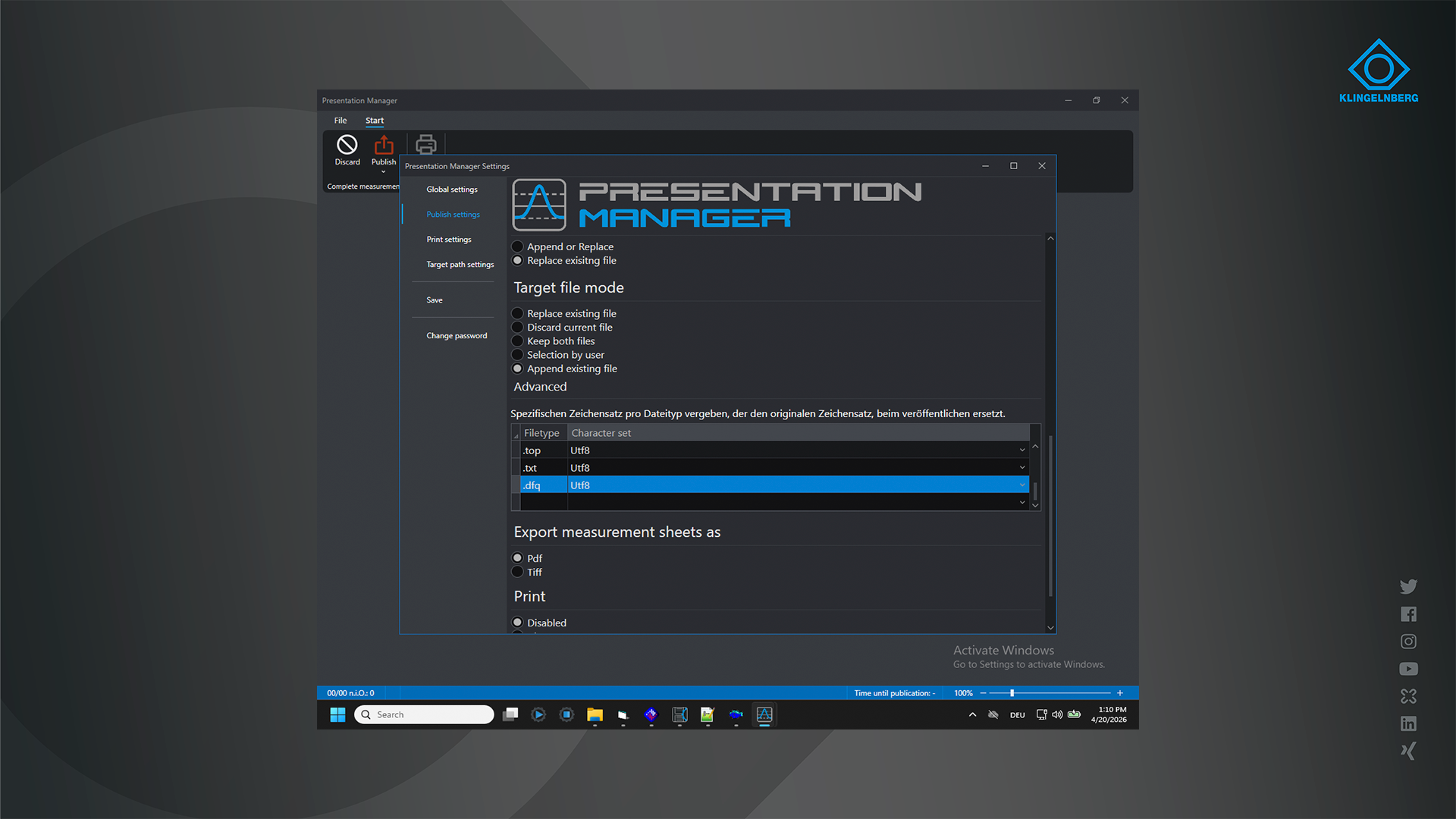Choose 'Replace existing file' under Target file mode
Image resolution: width=1456 pixels, height=819 pixels.
(518, 313)
